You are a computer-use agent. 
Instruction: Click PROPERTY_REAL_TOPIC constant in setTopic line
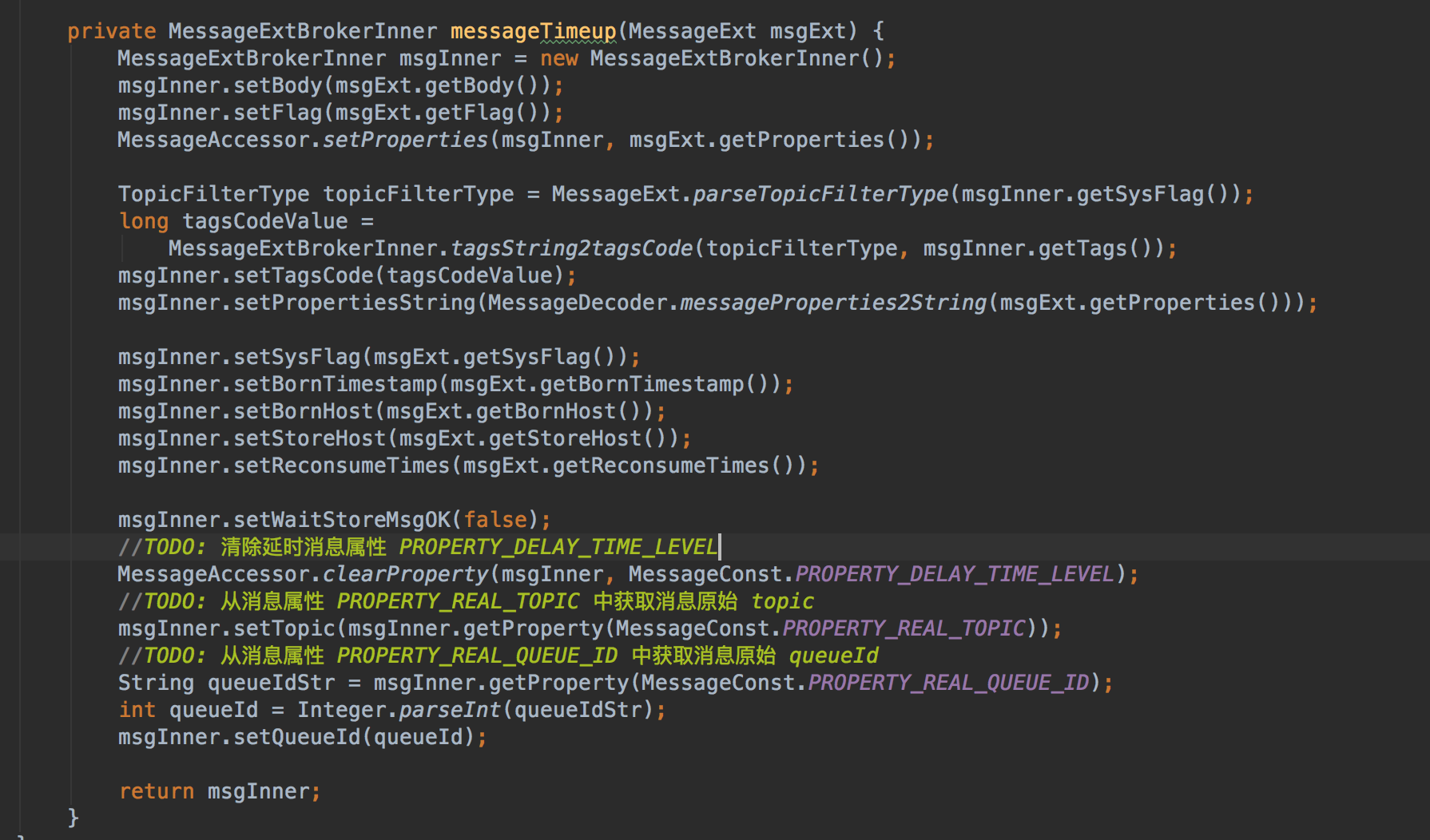pyautogui.click(x=903, y=628)
